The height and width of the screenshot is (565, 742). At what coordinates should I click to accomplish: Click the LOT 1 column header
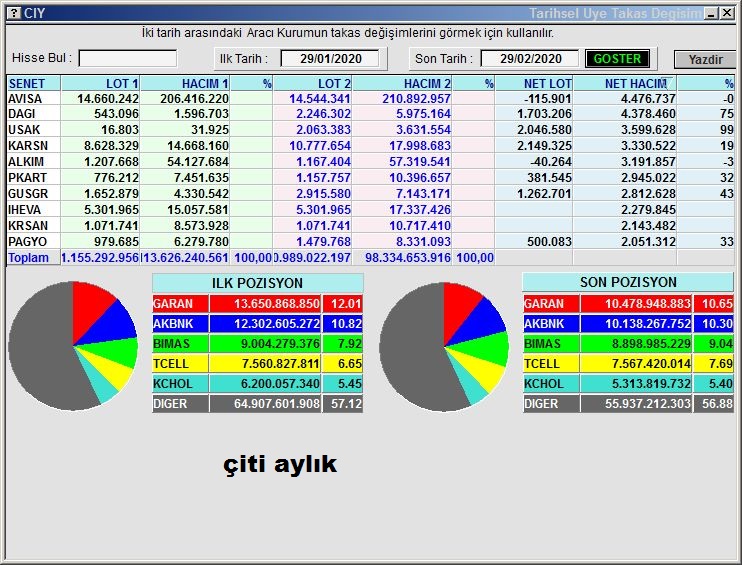coord(101,84)
